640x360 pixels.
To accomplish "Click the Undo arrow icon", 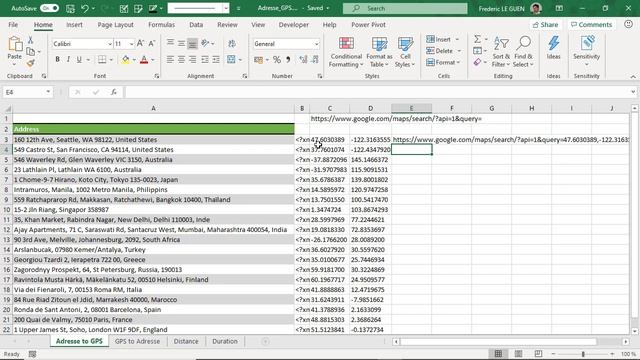I will tap(84, 8).
